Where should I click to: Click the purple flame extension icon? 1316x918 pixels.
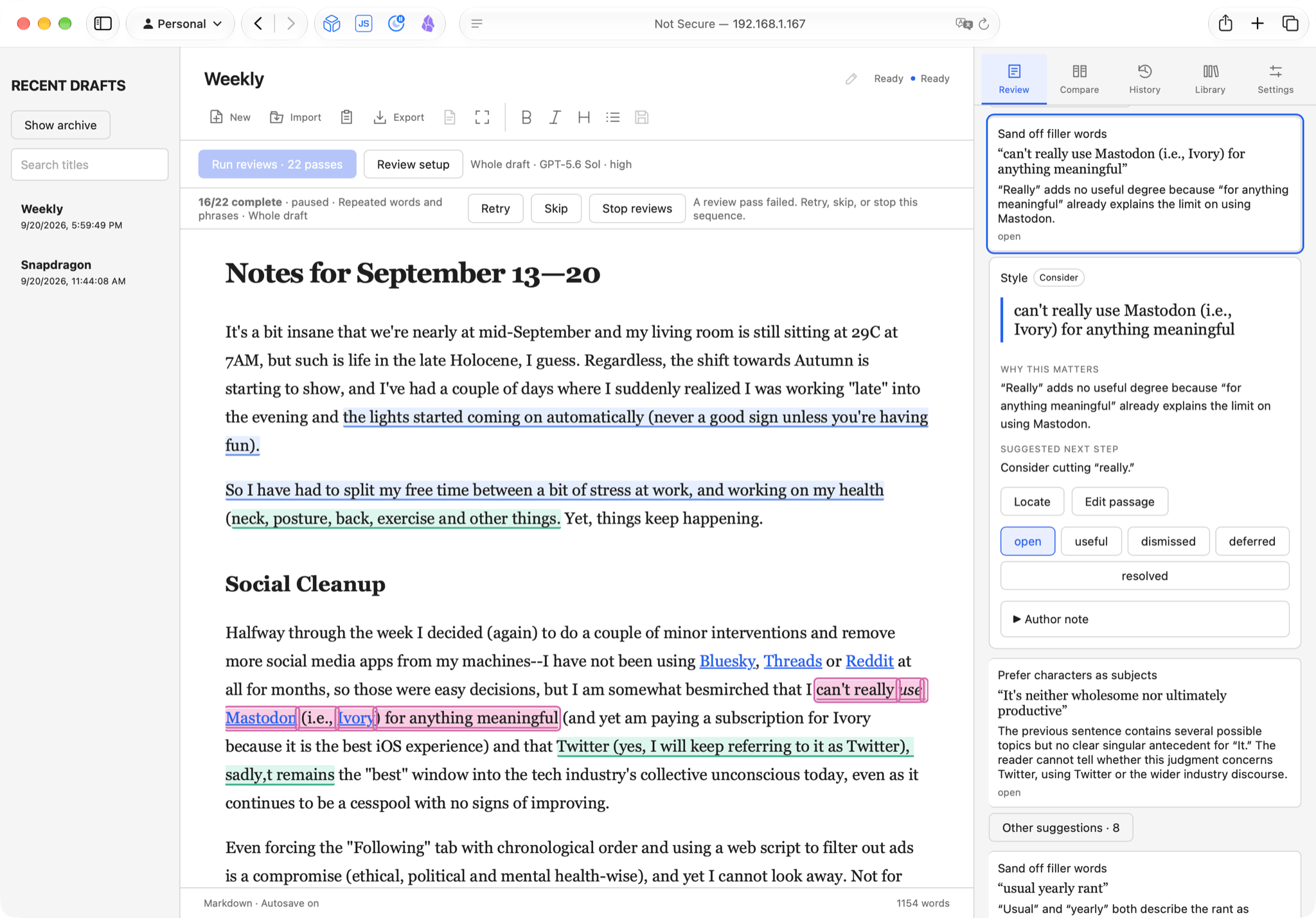click(428, 24)
